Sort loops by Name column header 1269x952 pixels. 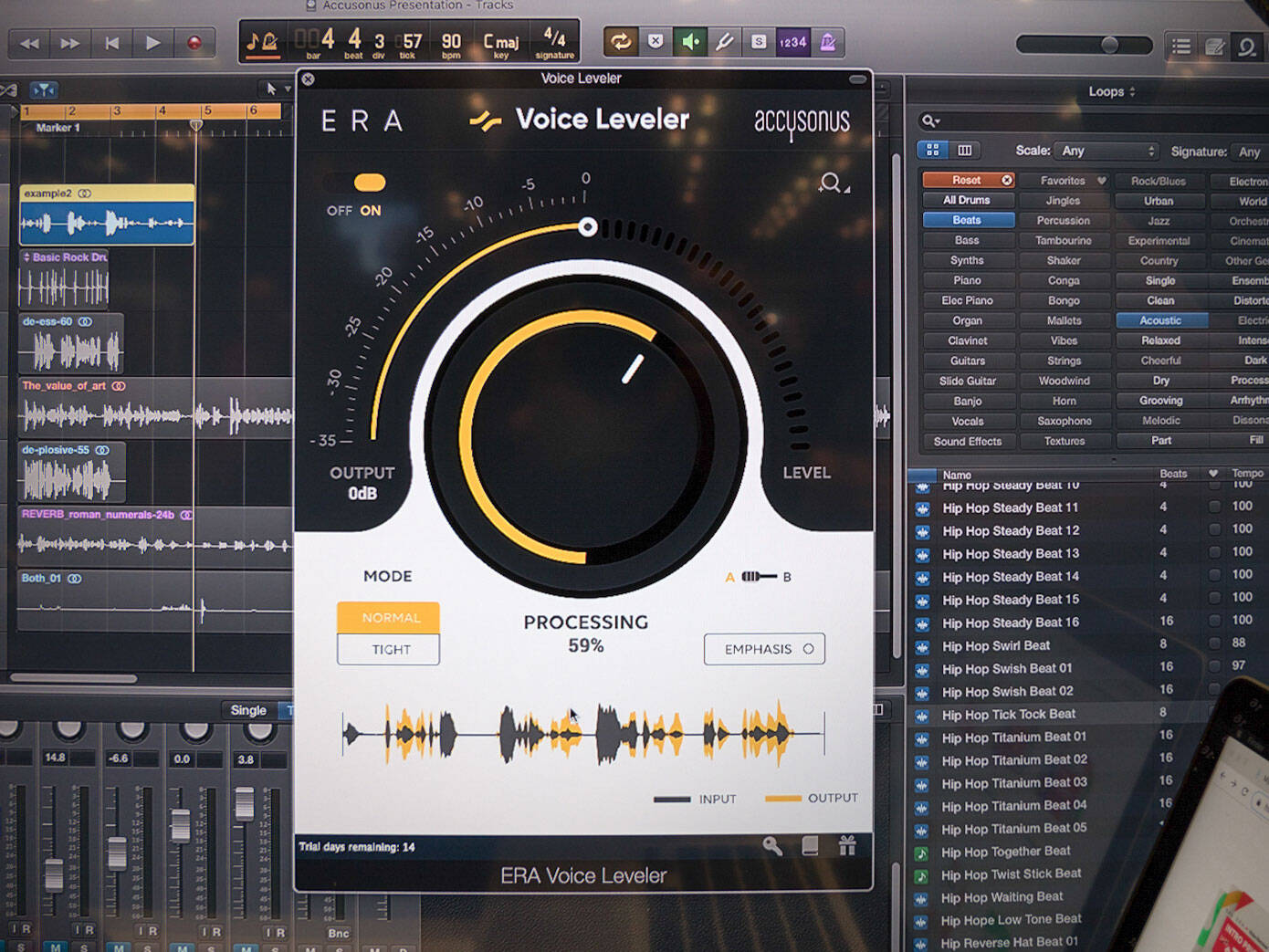tap(957, 475)
